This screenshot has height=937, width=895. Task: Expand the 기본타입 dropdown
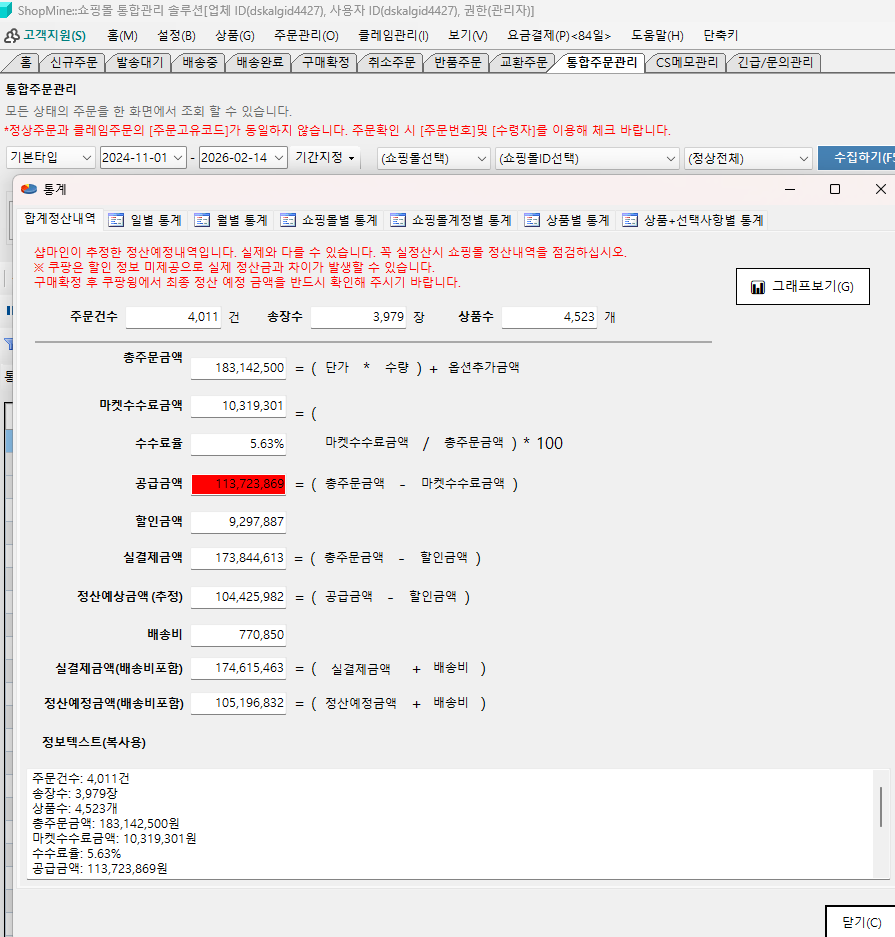click(84, 158)
